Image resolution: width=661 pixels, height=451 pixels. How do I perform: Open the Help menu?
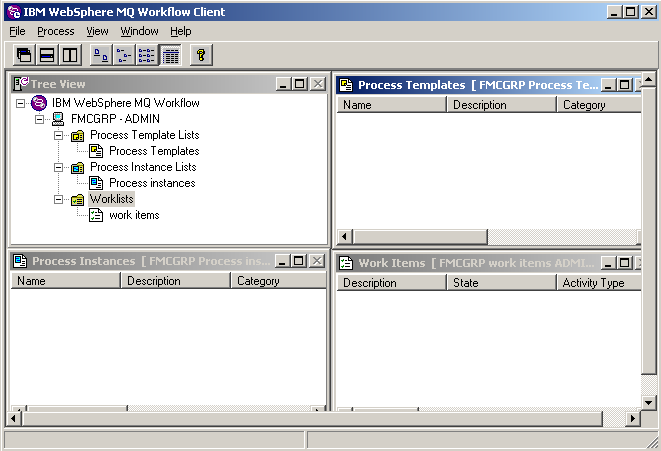[x=181, y=31]
